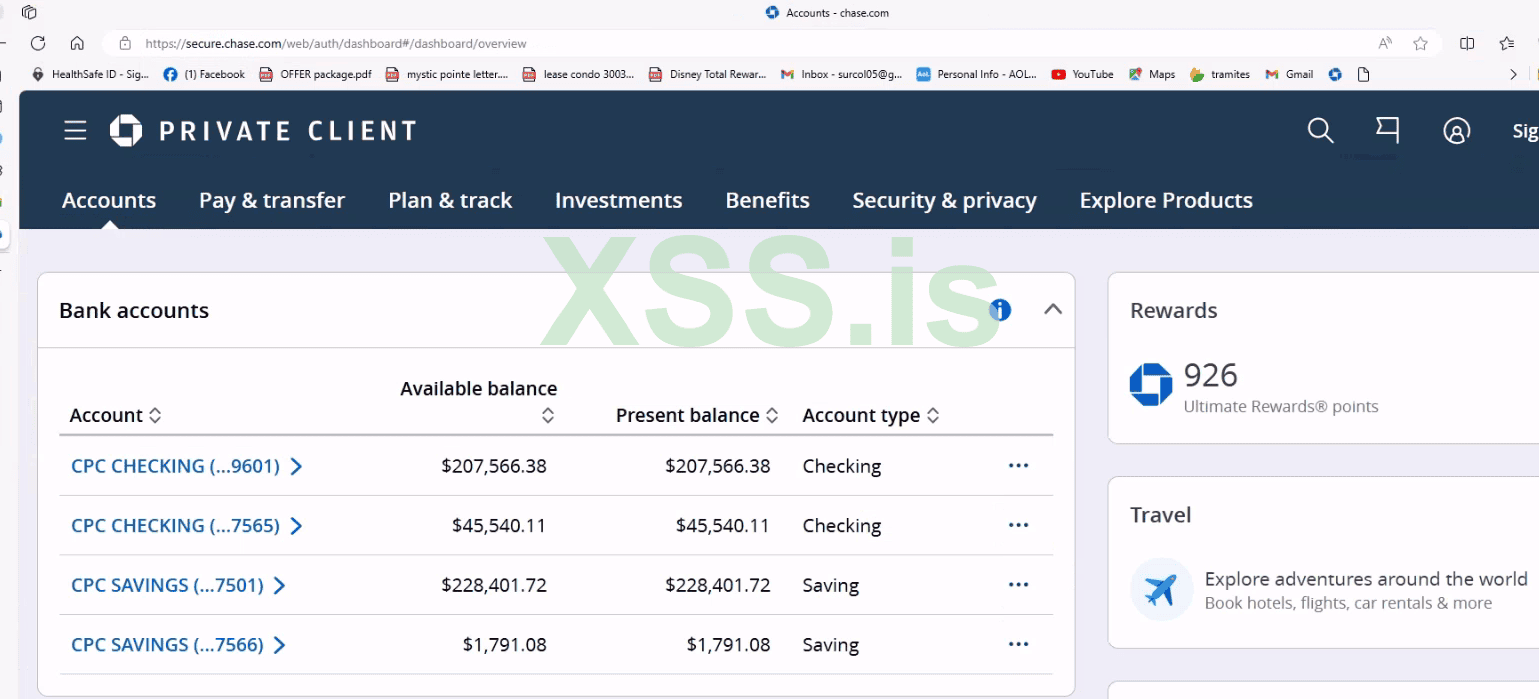This screenshot has width=1539, height=699.
Task: Open blank page icon bookmark
Action: pos(1363,74)
